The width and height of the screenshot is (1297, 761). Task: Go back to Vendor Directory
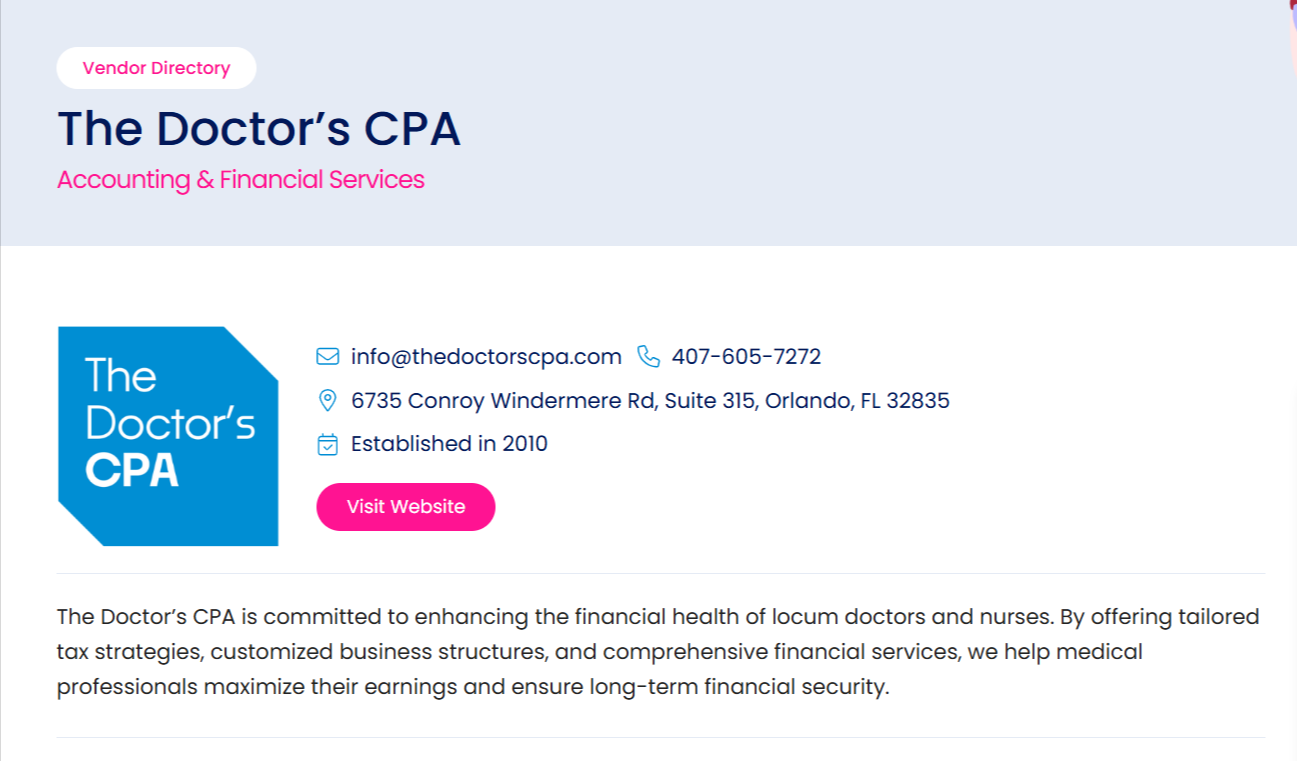[156, 68]
